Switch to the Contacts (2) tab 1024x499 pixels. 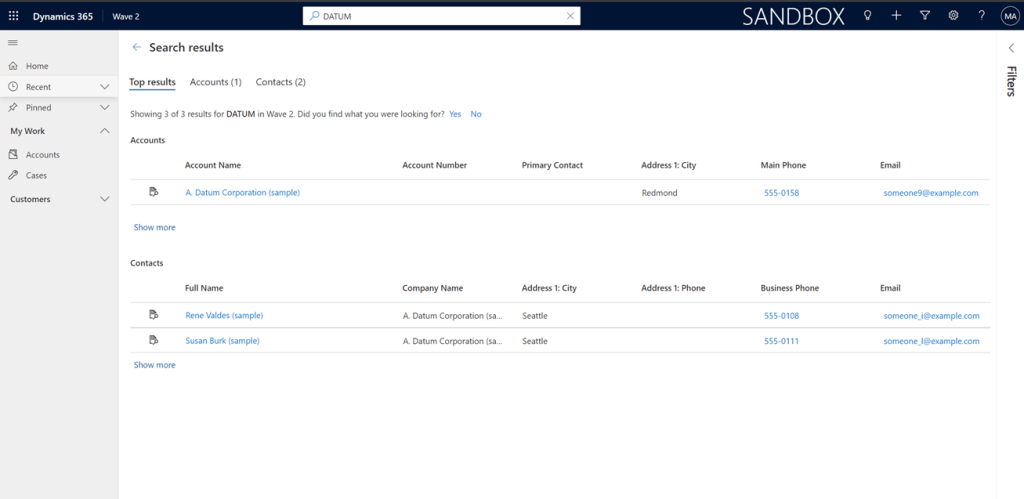click(280, 82)
